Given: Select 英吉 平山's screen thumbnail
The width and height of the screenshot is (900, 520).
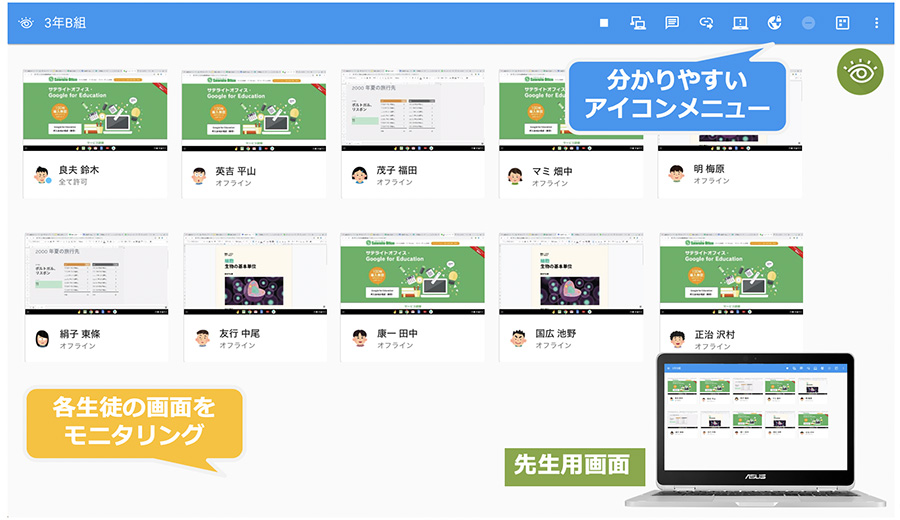Looking at the screenshot, I should click(x=254, y=110).
